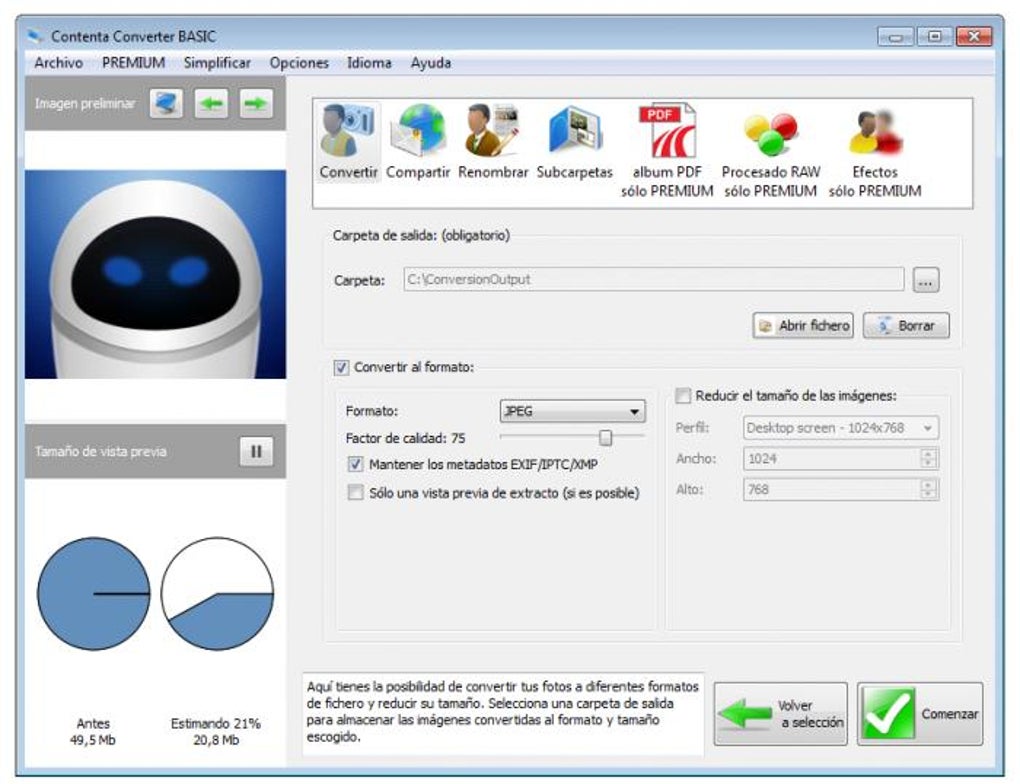
Task: Click the 20,8 Mb estimated size text
Action: pos(215,740)
